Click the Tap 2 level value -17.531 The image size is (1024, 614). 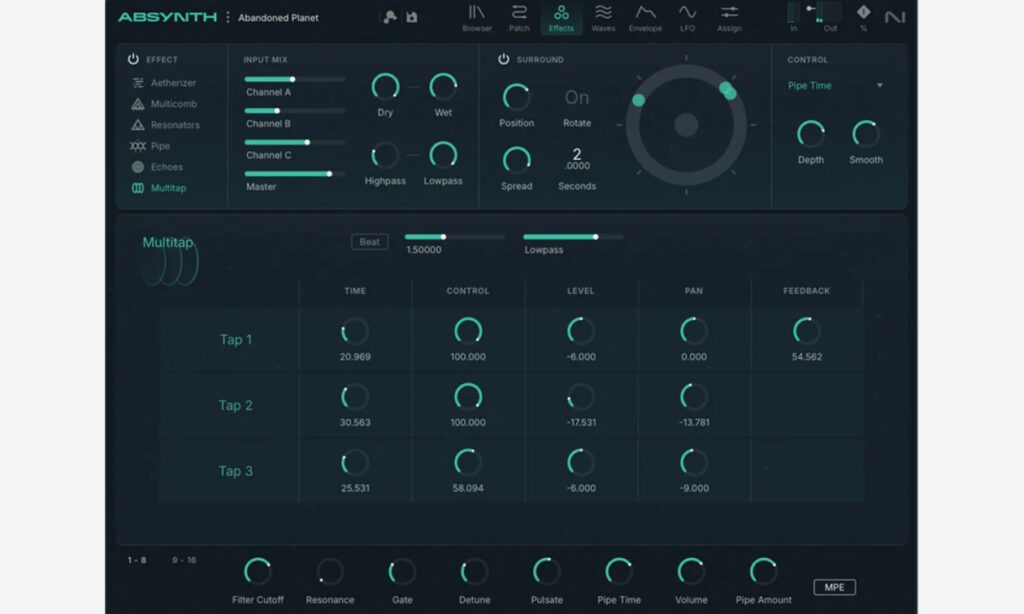tap(581, 423)
